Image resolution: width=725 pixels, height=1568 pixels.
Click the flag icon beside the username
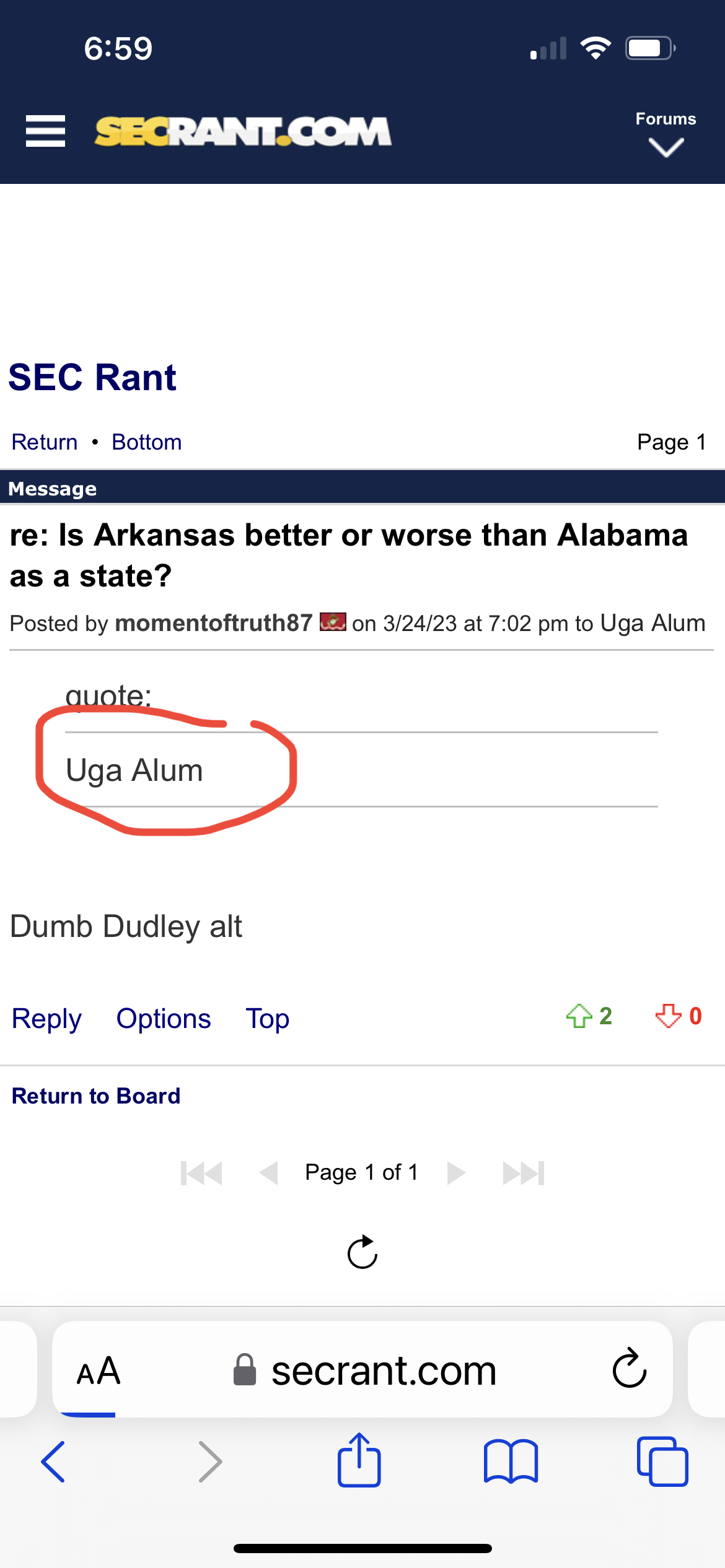point(333,622)
